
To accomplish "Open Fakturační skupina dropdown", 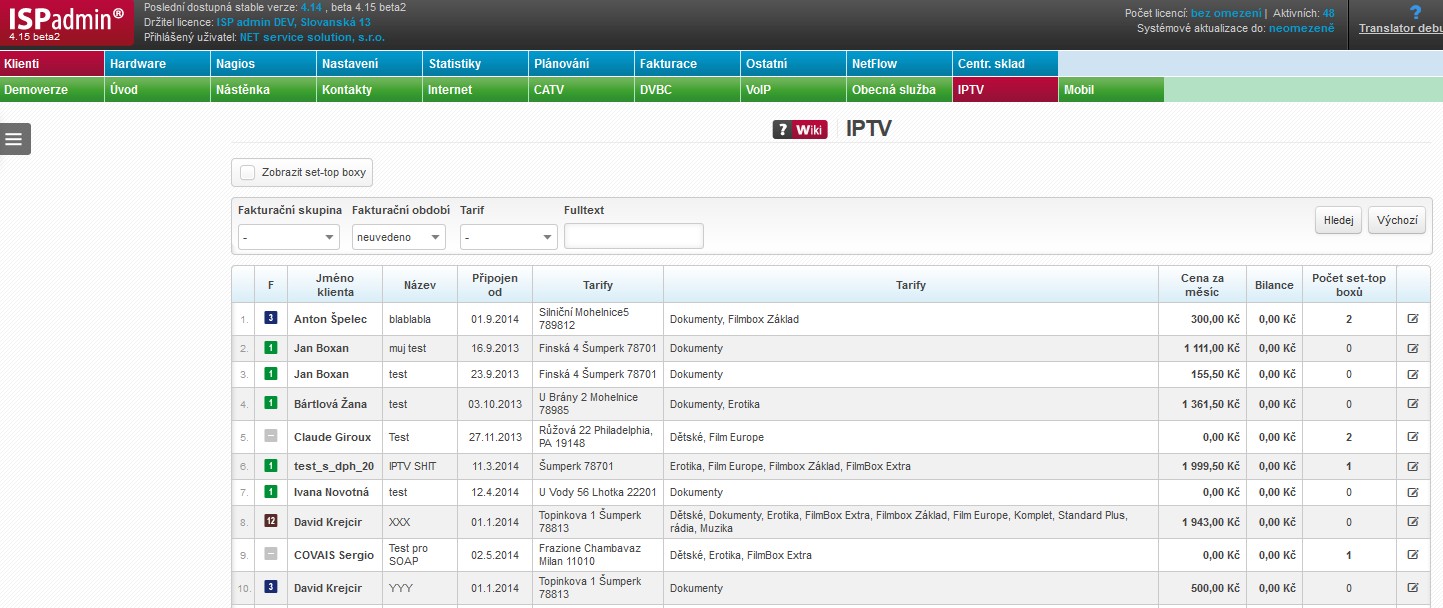I will pos(289,237).
